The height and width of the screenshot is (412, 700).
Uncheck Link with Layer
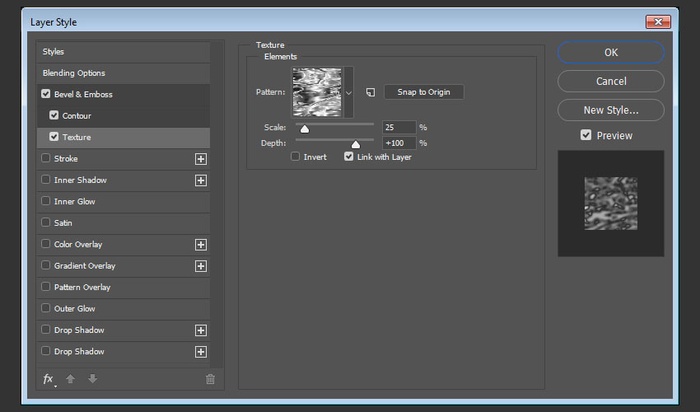pyautogui.click(x=349, y=157)
